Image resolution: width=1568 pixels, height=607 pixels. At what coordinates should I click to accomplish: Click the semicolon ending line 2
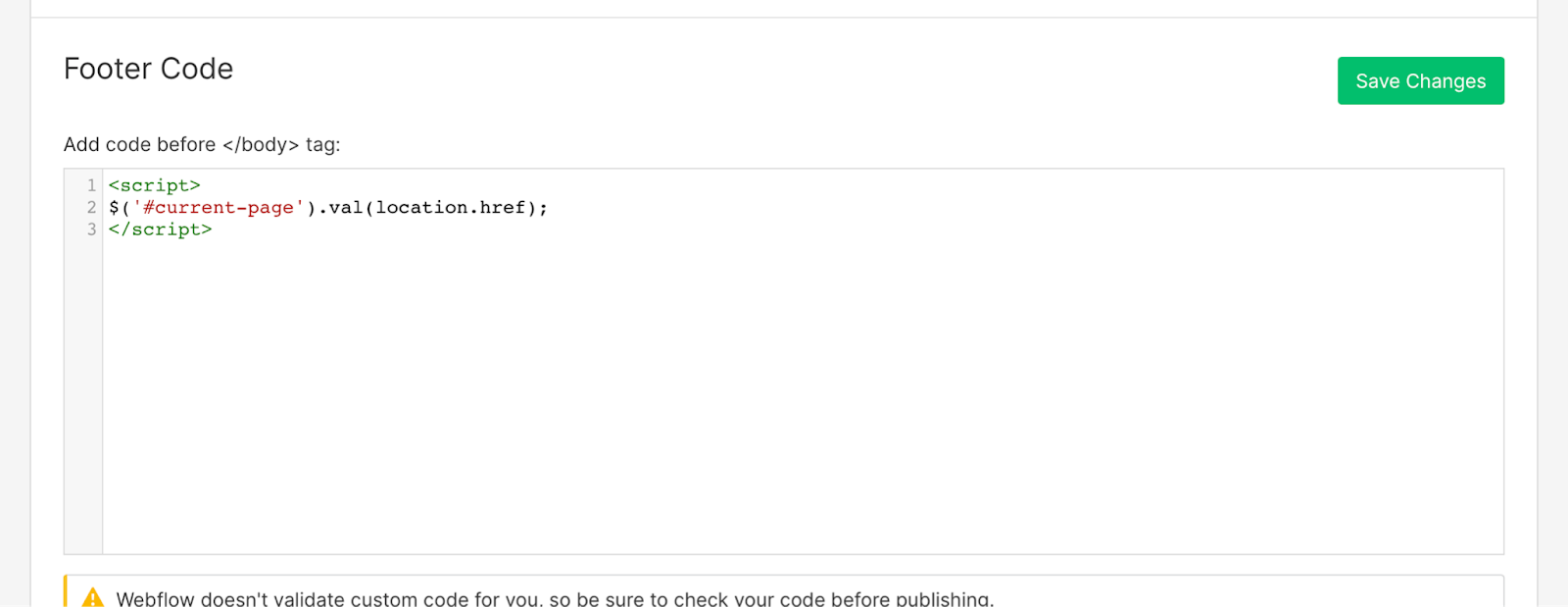click(x=543, y=207)
